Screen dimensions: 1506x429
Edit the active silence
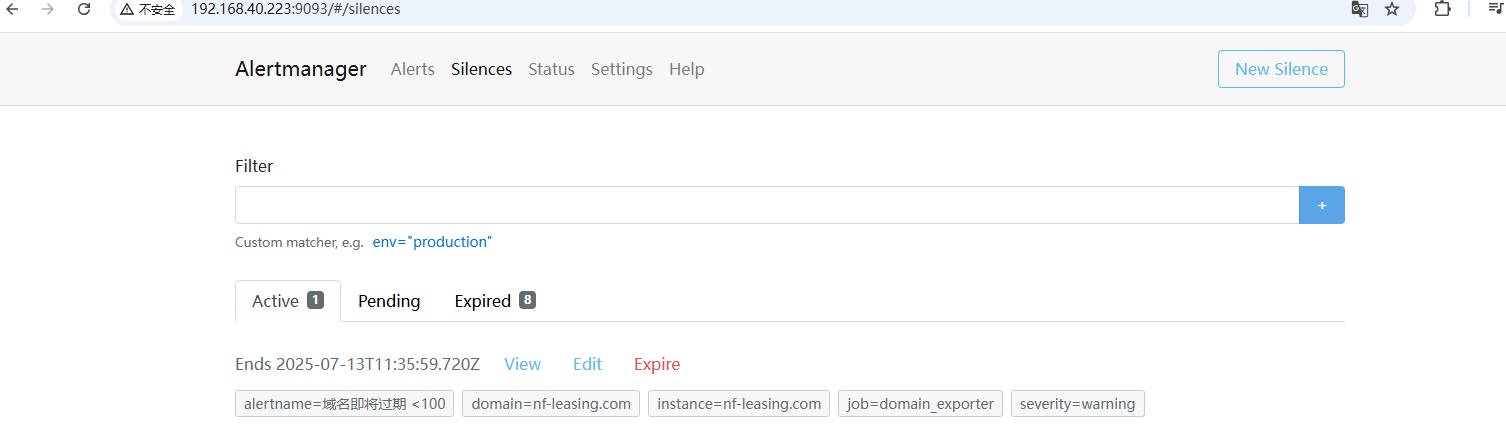click(x=587, y=364)
